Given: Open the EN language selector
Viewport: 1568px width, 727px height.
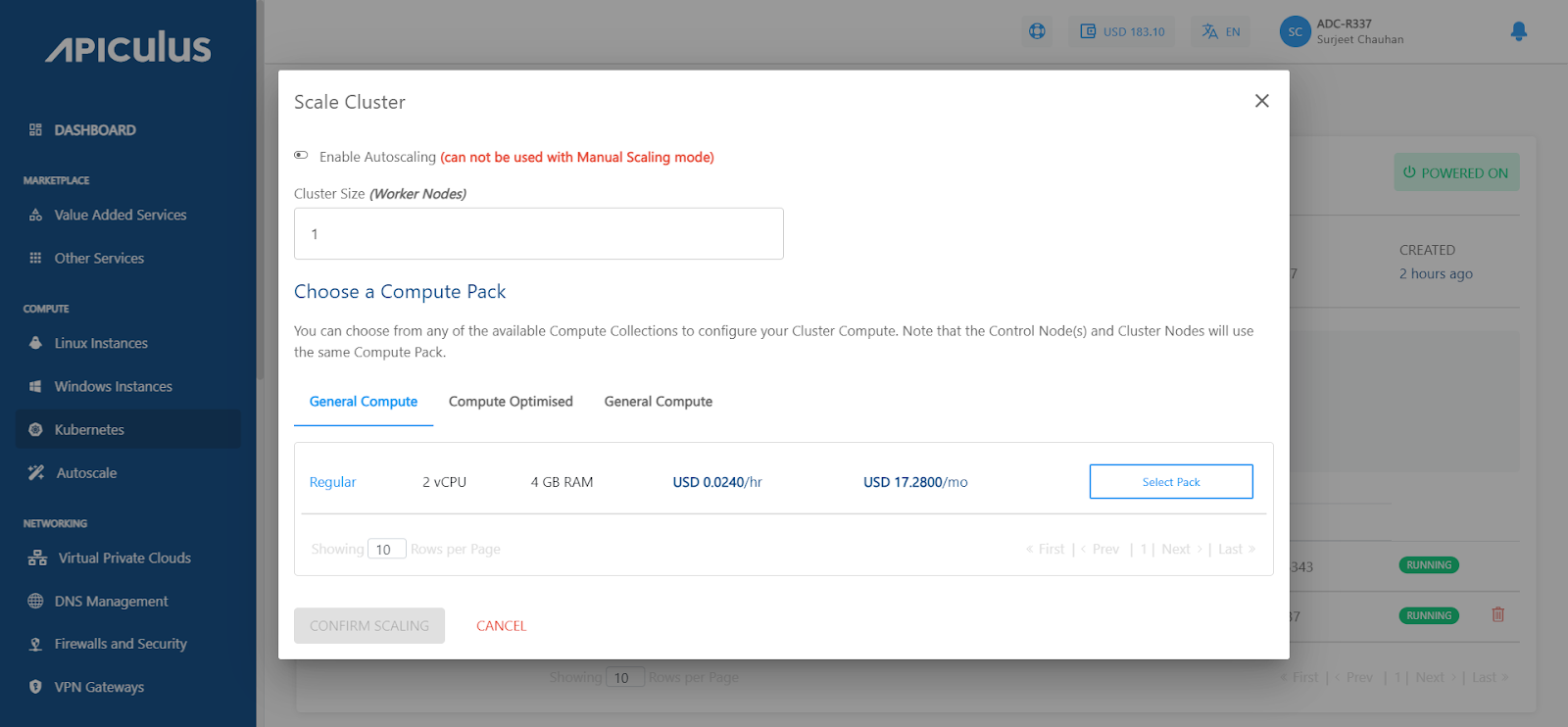Looking at the screenshot, I should 1221,31.
